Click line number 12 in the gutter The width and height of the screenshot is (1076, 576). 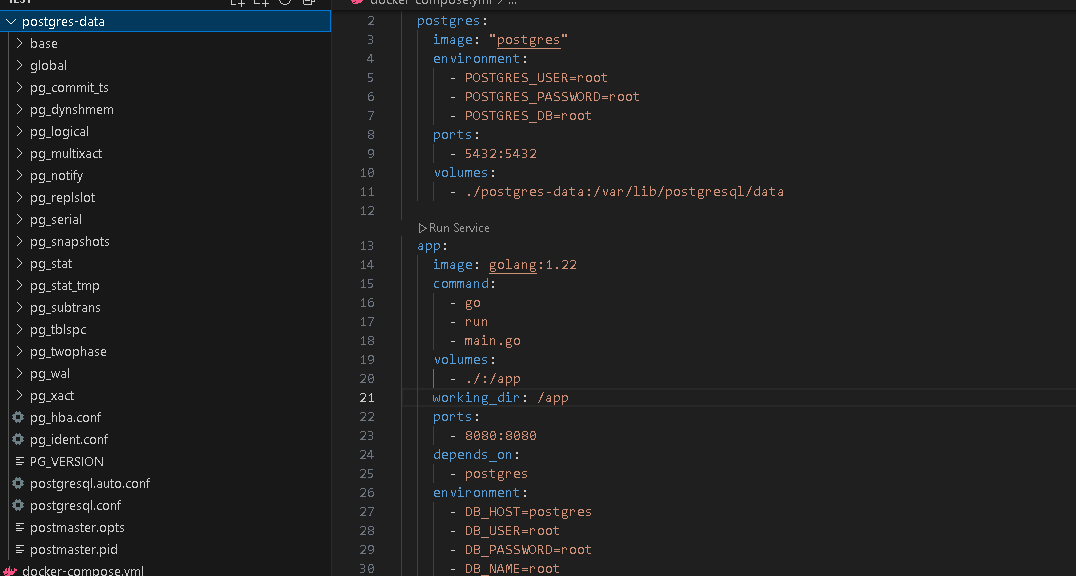point(367,211)
